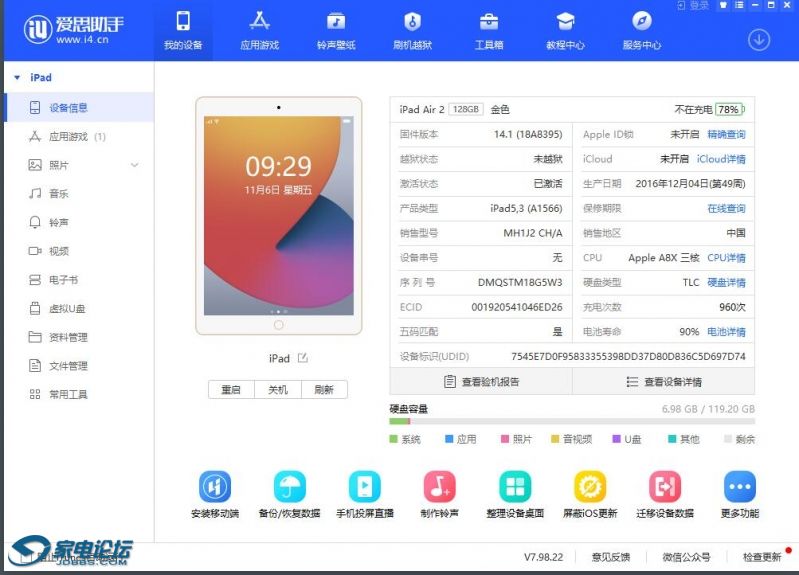The image size is (799, 575).
Task: Click the 登录 login link
Action: pos(693,5)
